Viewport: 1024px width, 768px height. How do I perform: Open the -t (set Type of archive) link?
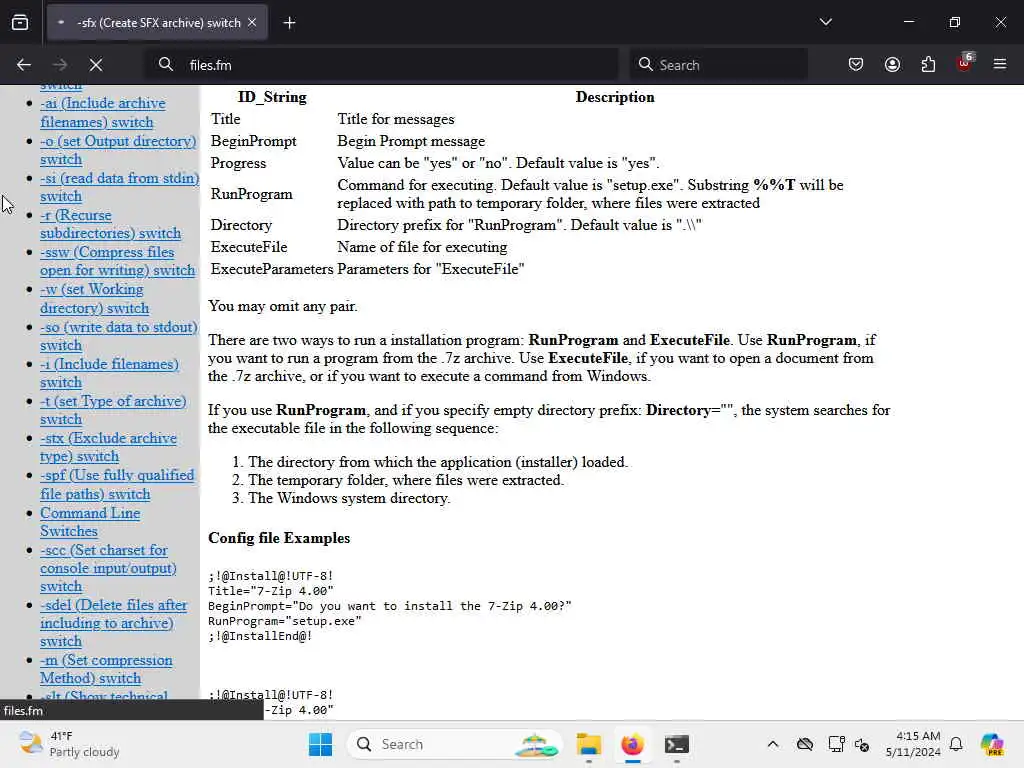coord(113,410)
